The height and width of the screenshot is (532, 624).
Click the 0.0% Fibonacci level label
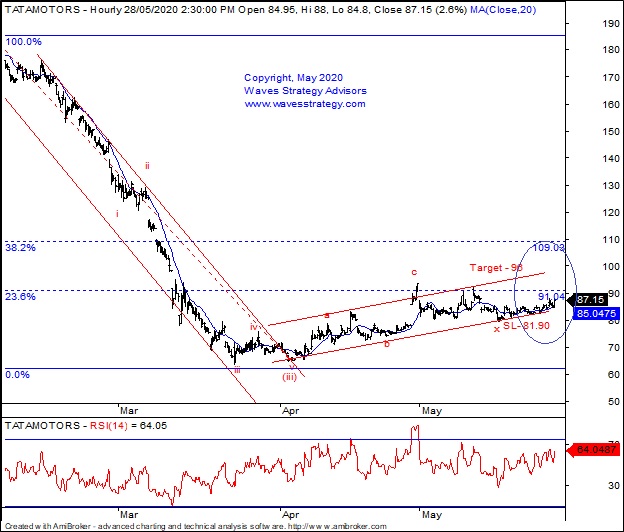pos(18,374)
